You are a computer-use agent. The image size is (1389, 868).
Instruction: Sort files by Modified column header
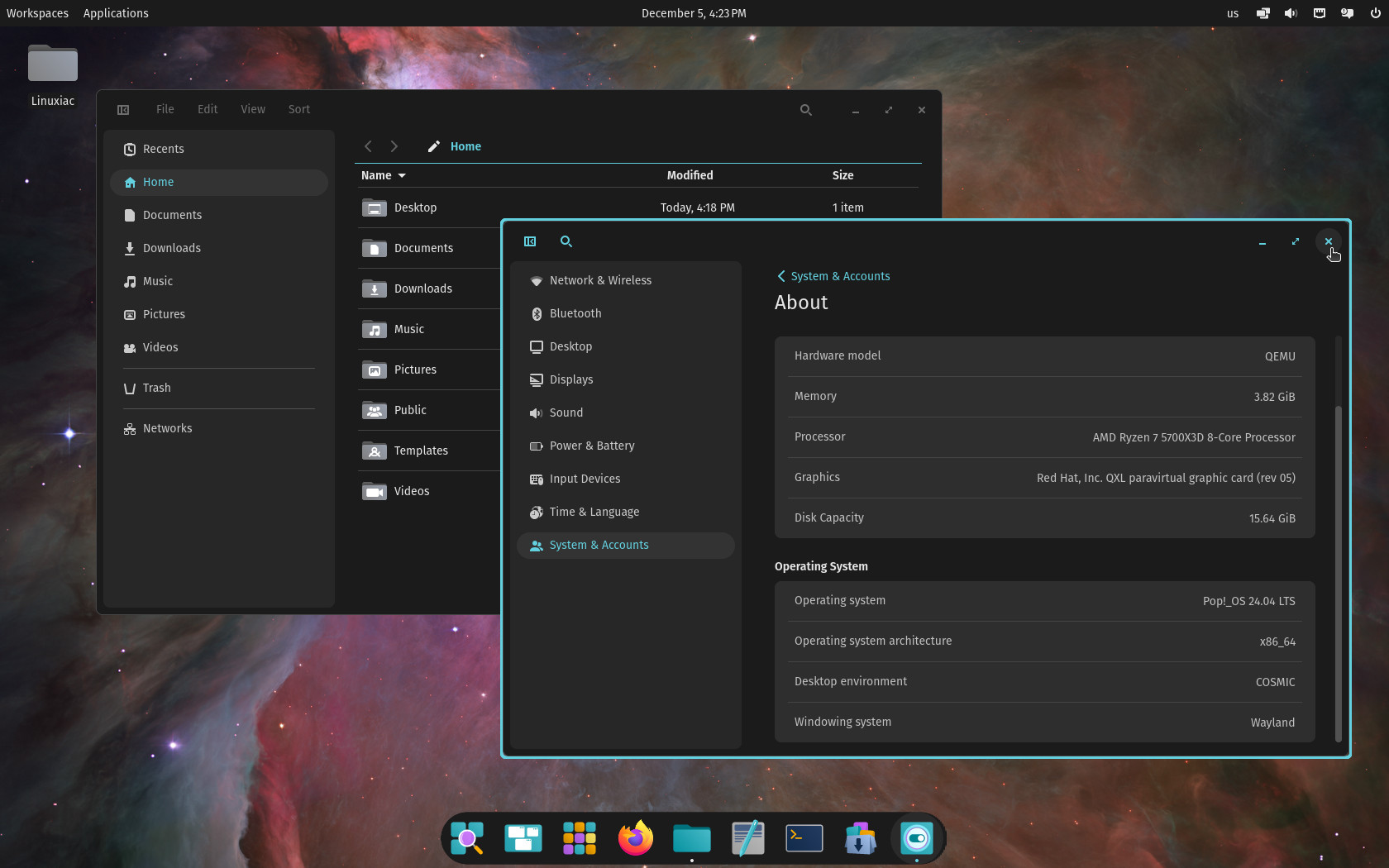click(690, 175)
